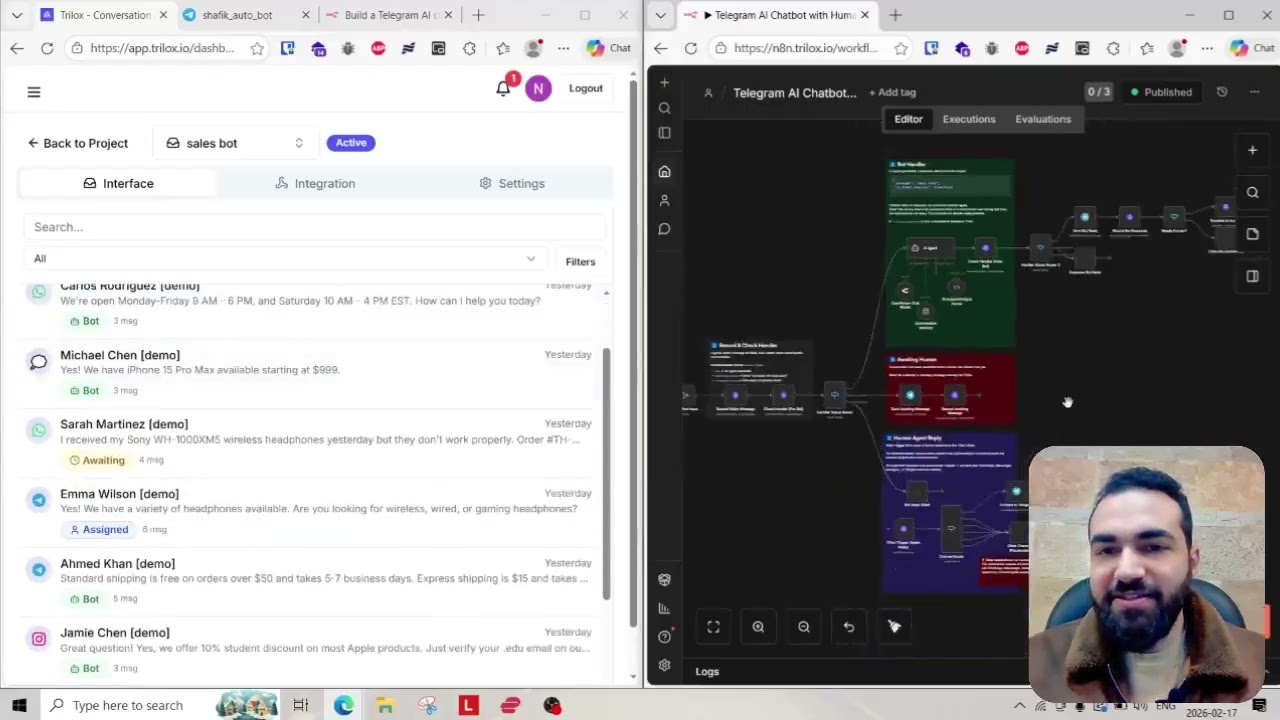Click the Published status button

1161,92
